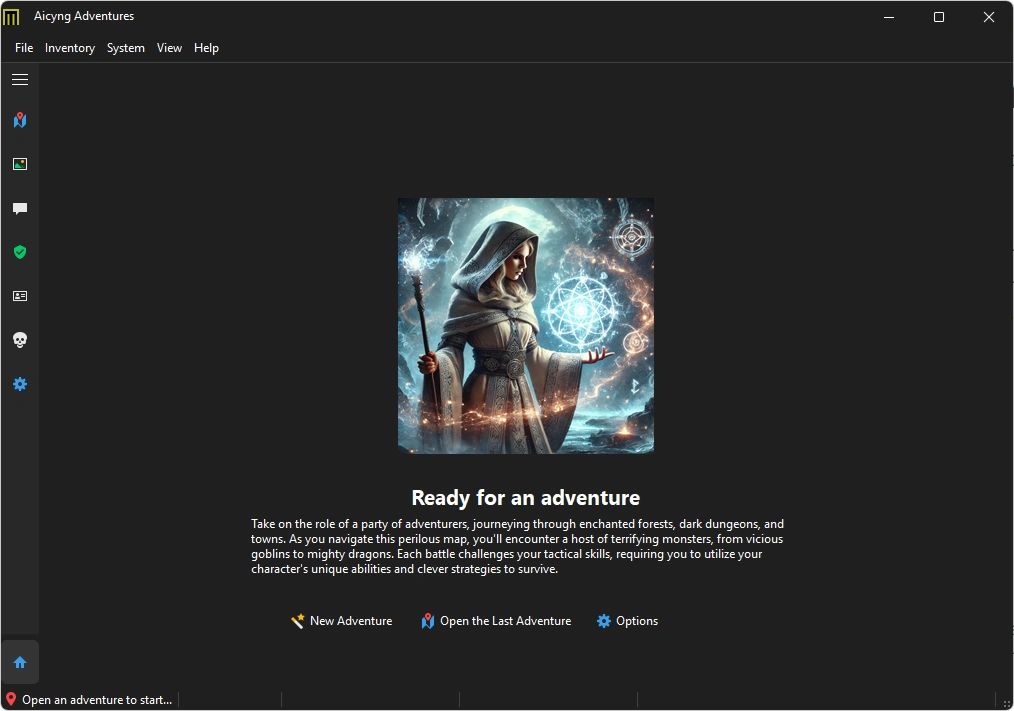
Task: Click Open the Last Adventure
Action: click(496, 621)
